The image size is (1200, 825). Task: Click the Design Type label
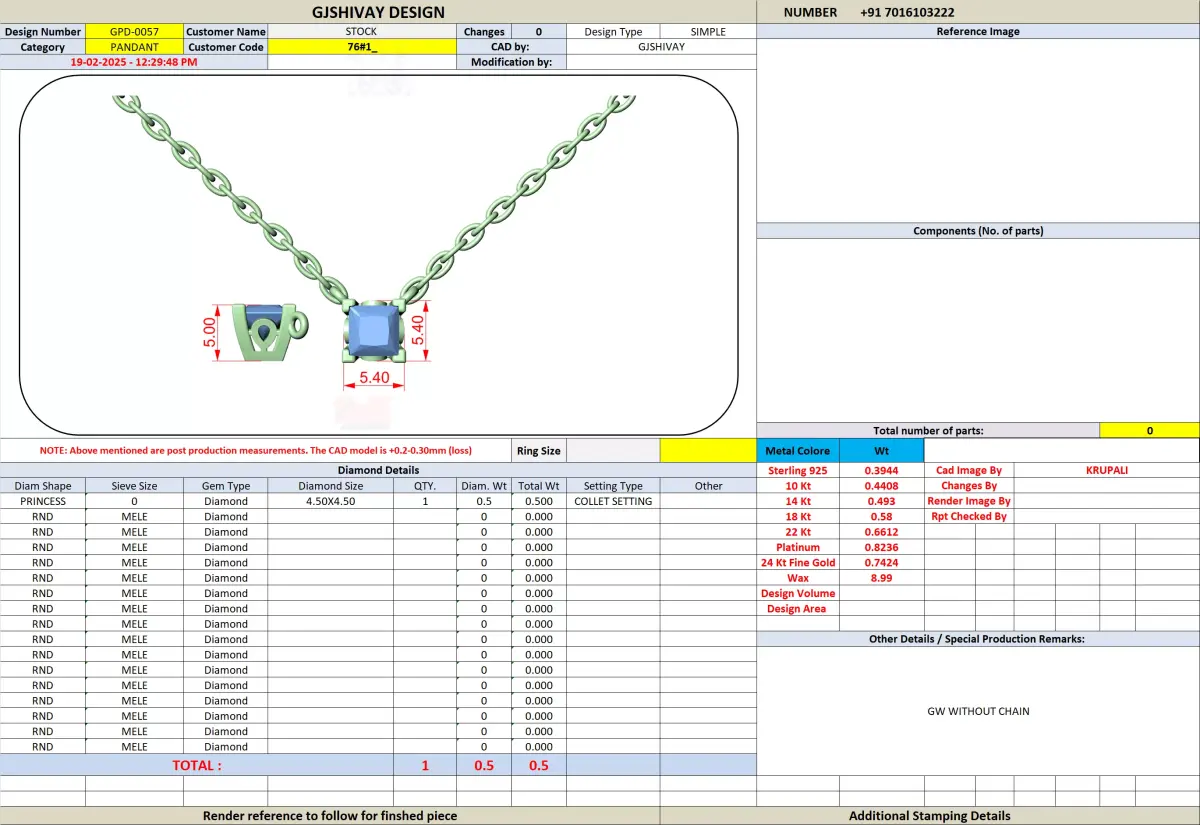[x=614, y=32]
